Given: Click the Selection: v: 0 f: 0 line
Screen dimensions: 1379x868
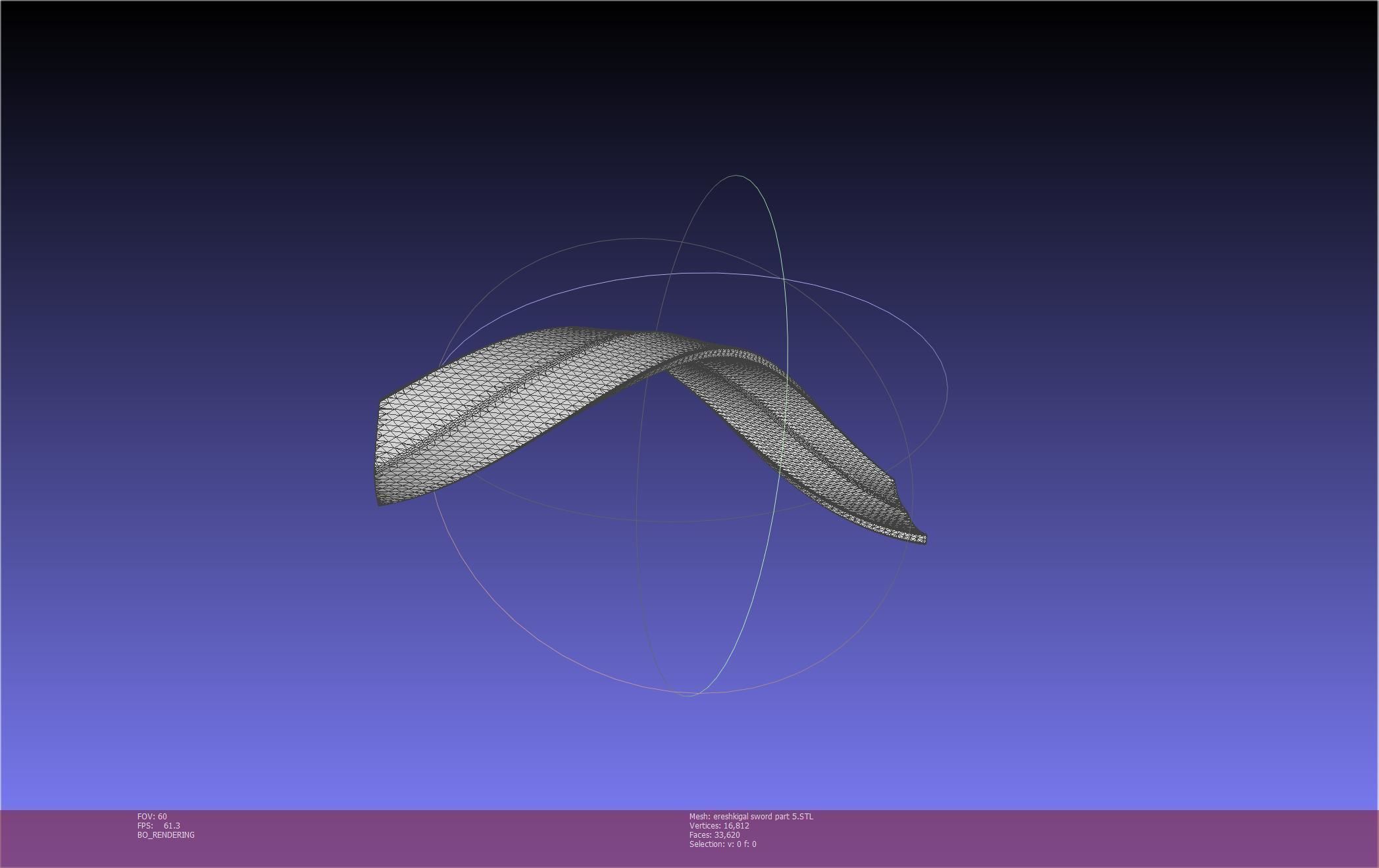Looking at the screenshot, I should [722, 844].
